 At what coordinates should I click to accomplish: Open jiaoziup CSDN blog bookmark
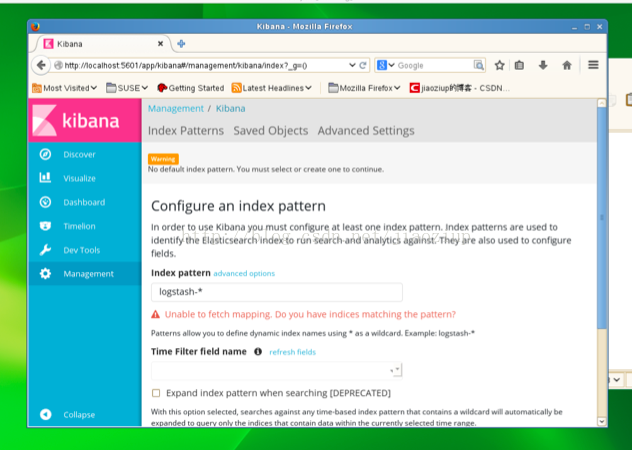(x=460, y=88)
